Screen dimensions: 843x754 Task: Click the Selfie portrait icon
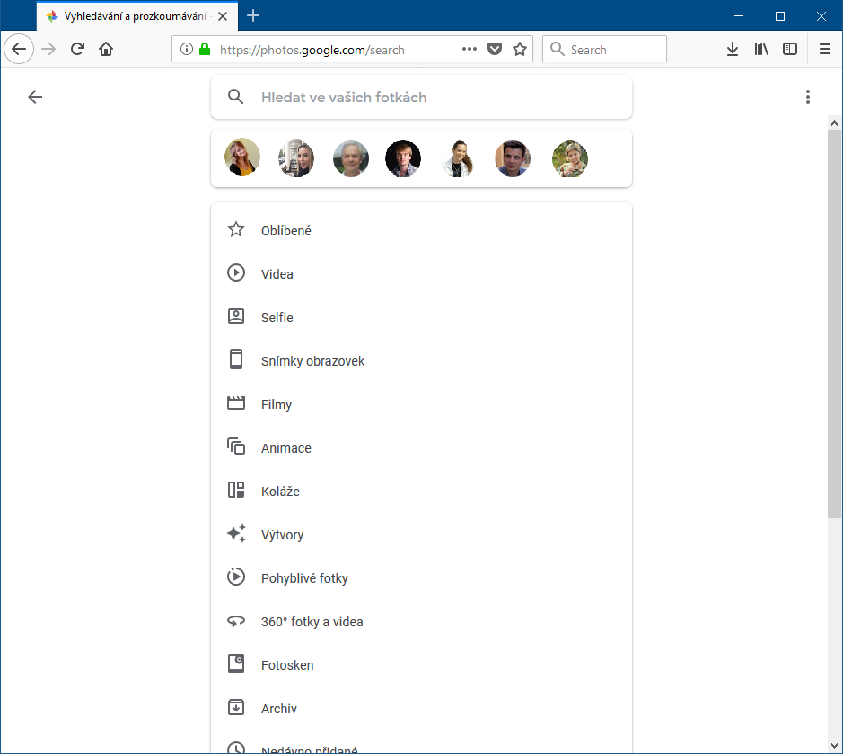(235, 316)
